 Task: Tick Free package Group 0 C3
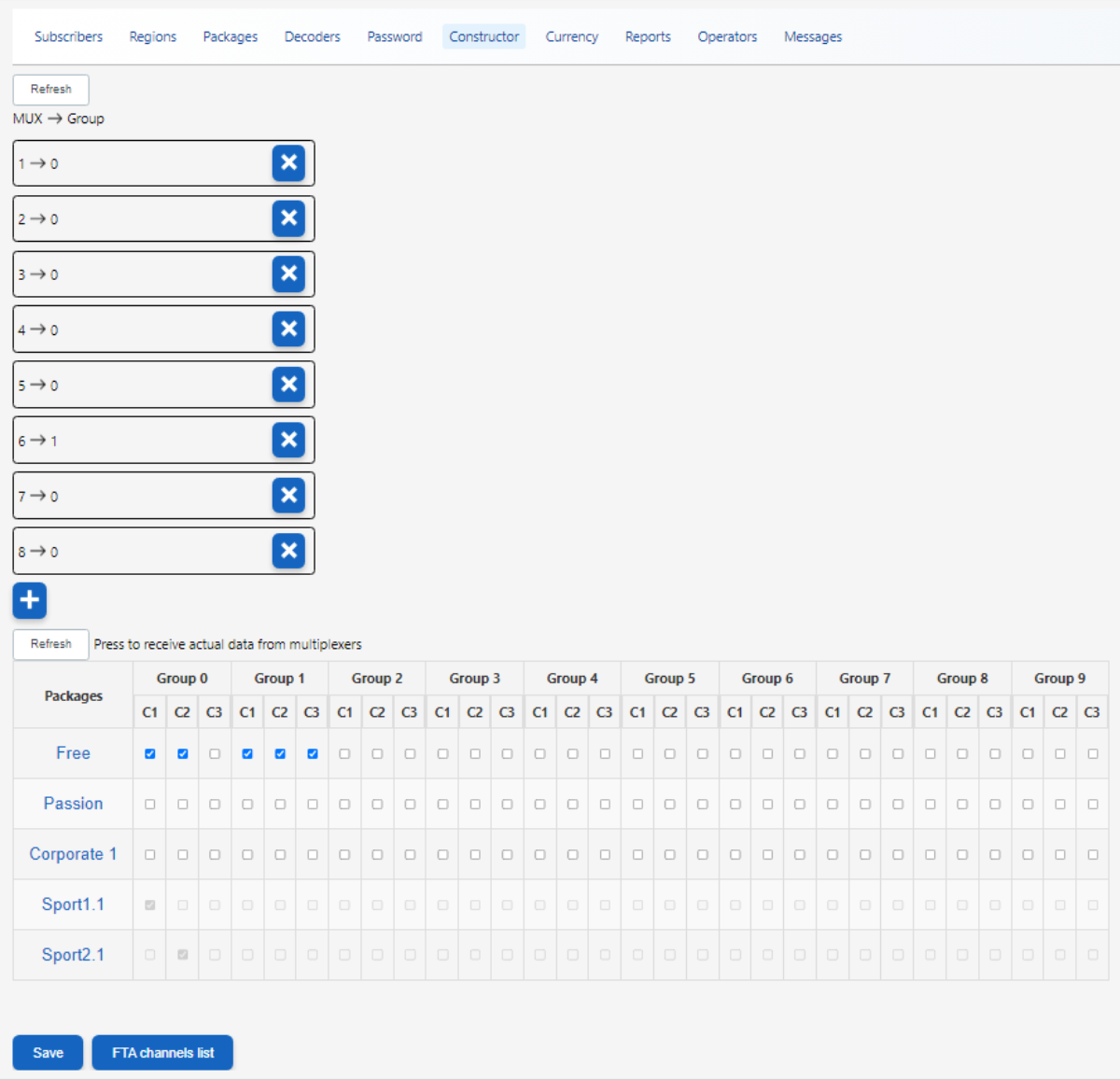click(x=215, y=754)
